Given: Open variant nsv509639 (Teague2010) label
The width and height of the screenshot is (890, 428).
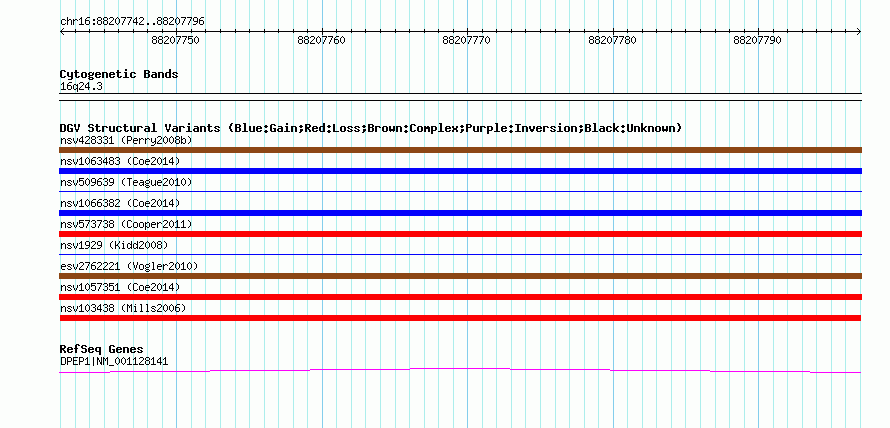Looking at the screenshot, I should coord(125,182).
